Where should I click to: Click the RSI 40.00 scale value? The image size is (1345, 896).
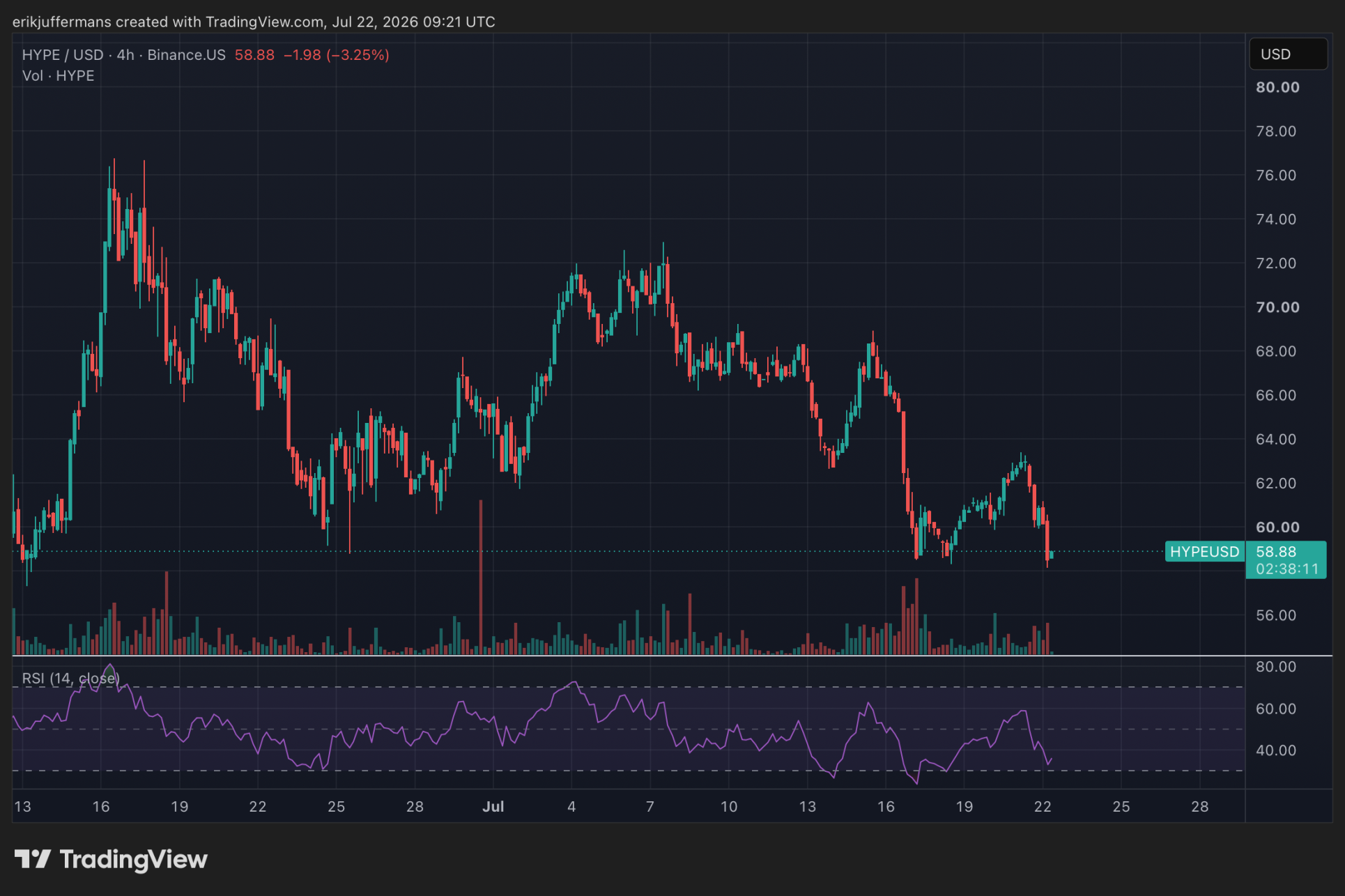click(x=1276, y=750)
